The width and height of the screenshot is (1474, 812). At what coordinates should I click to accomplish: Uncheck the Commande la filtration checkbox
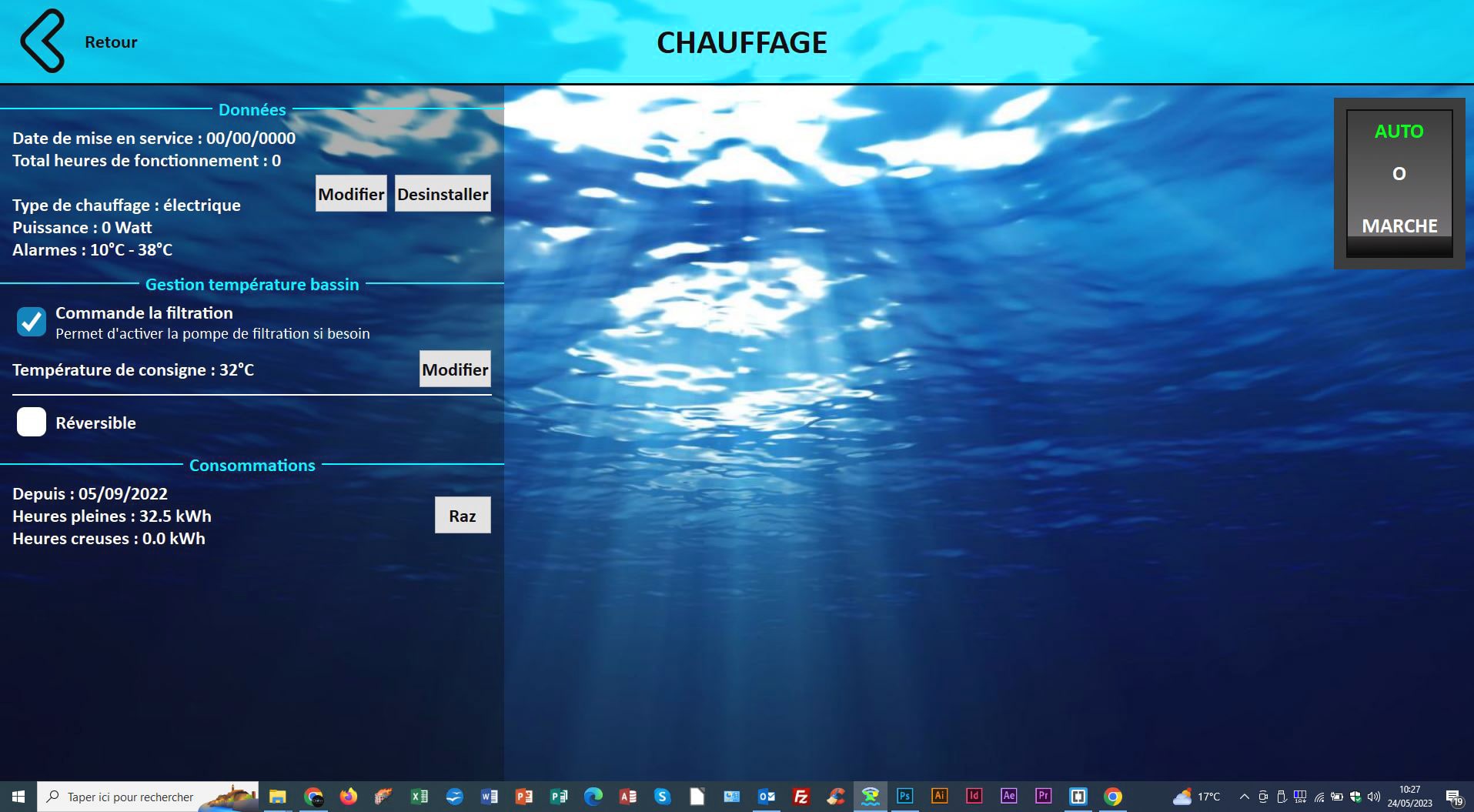(31, 322)
